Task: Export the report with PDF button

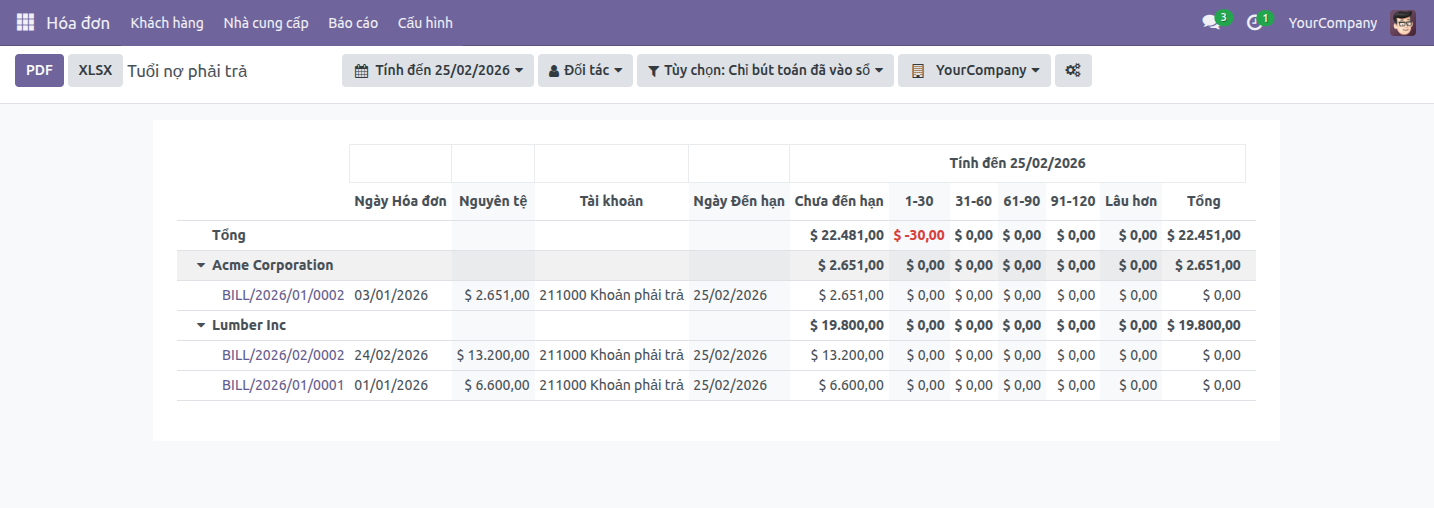Action: [39, 70]
